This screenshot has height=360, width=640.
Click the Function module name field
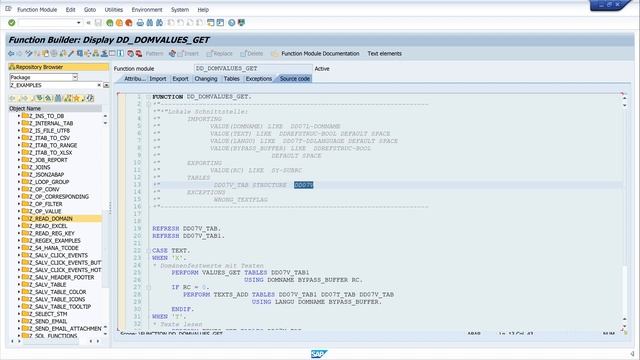253,69
